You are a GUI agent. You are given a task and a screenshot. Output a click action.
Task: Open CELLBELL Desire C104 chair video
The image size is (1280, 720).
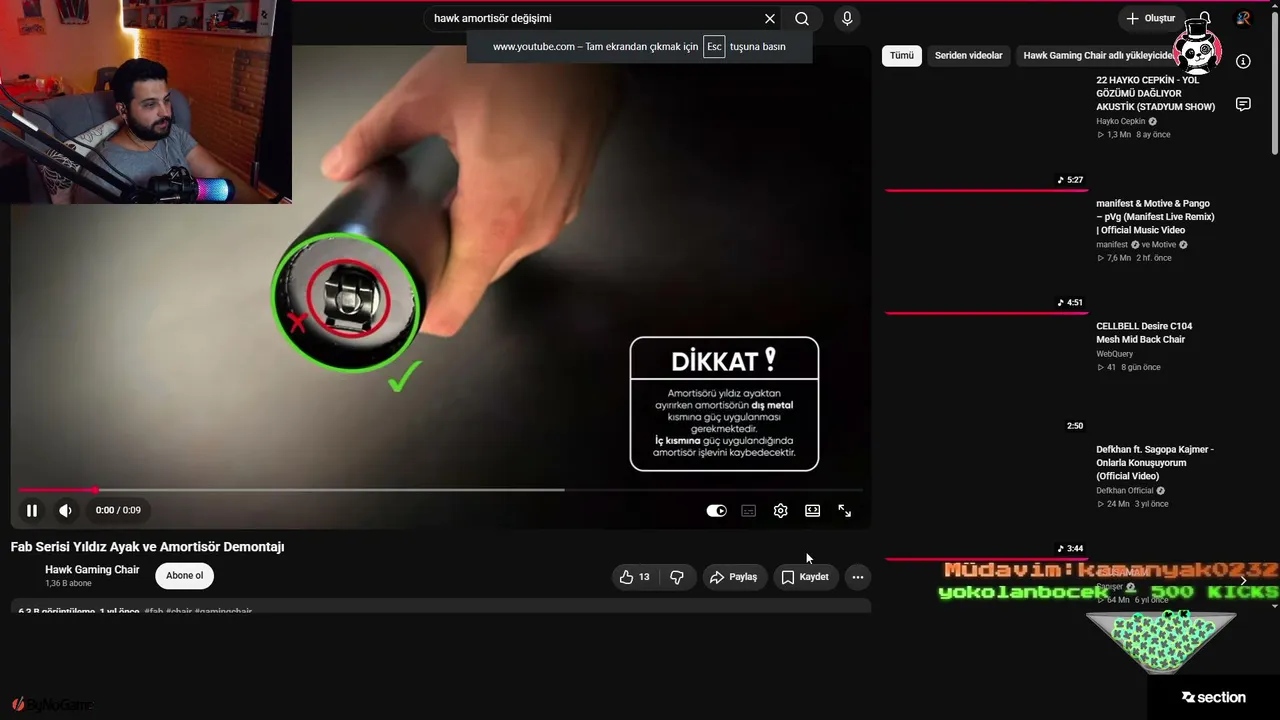(1144, 333)
